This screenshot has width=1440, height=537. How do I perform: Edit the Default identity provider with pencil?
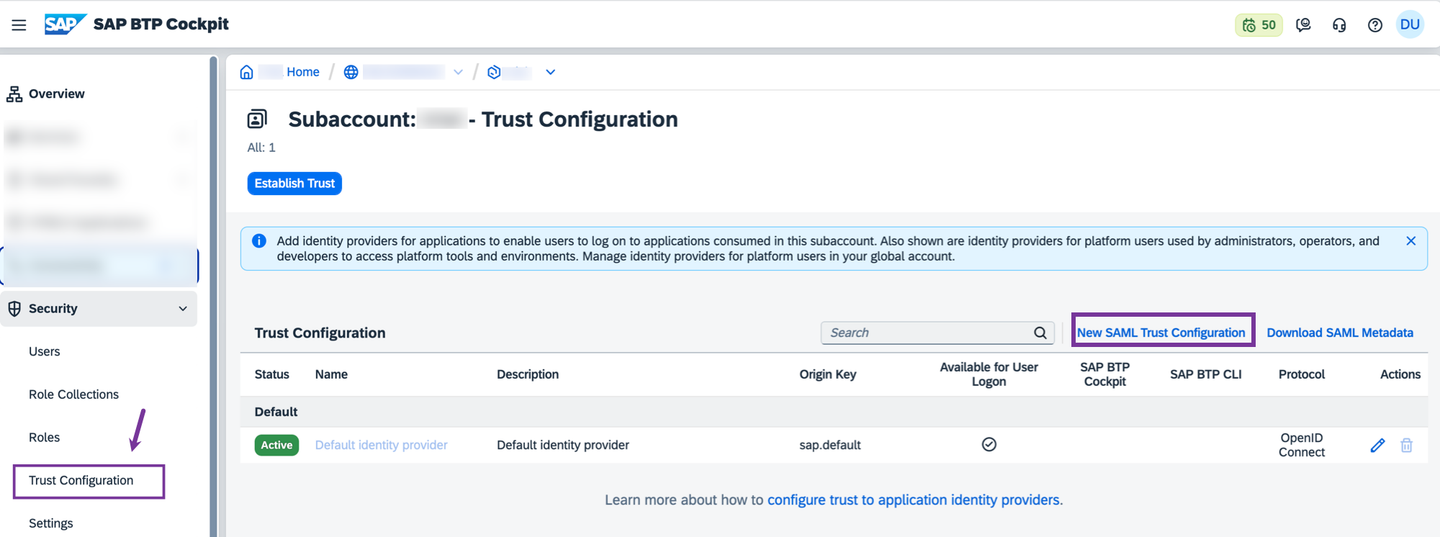(1378, 445)
